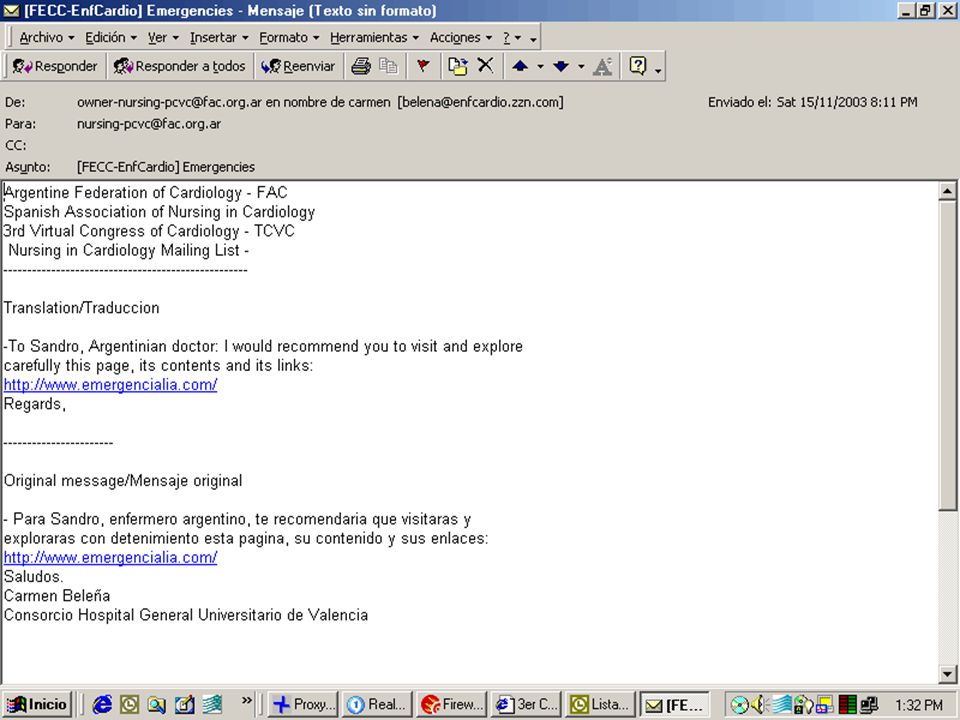Open dropdown beside next item arrow

click(x=581, y=66)
